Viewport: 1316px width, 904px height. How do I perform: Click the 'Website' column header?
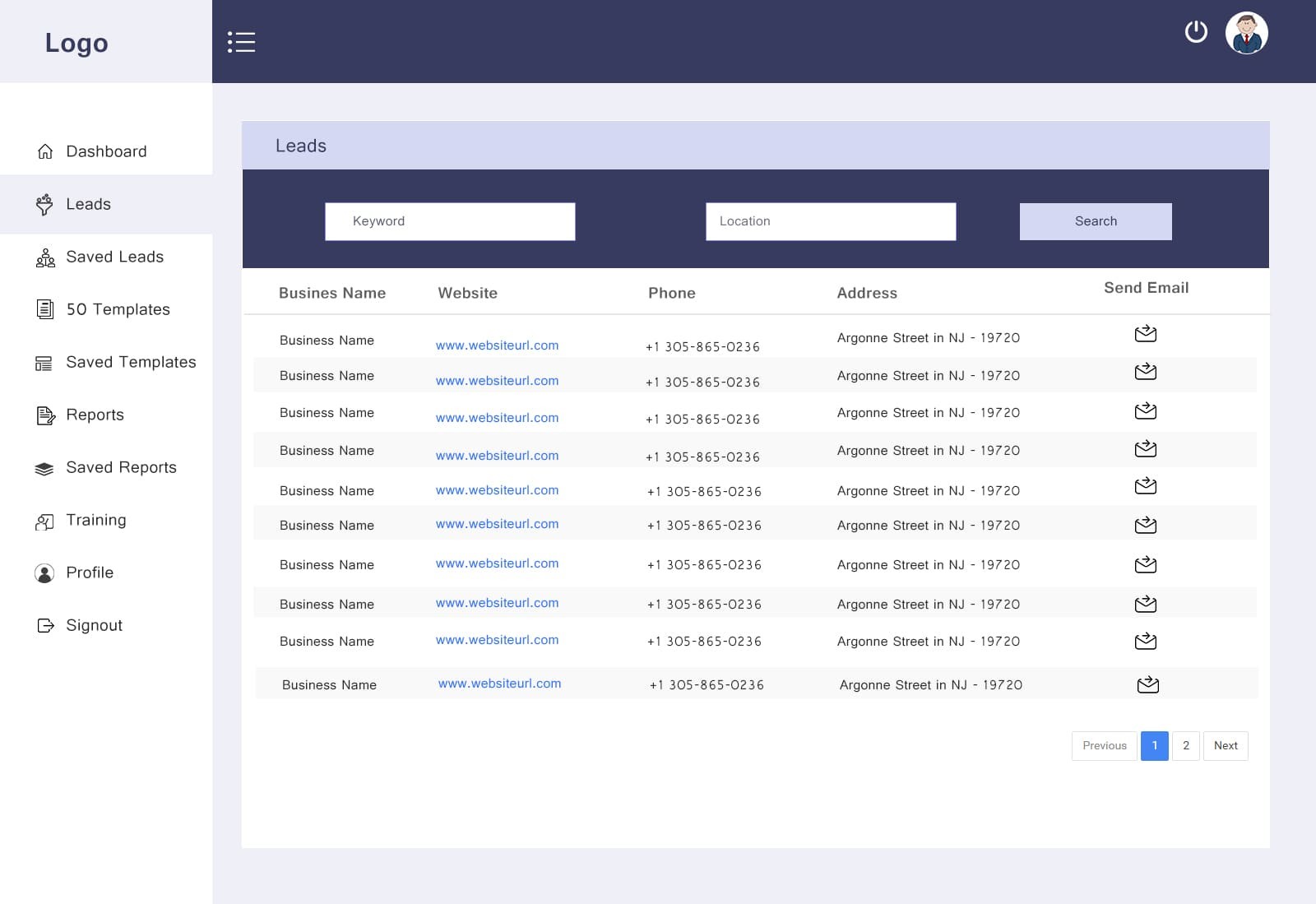(468, 293)
